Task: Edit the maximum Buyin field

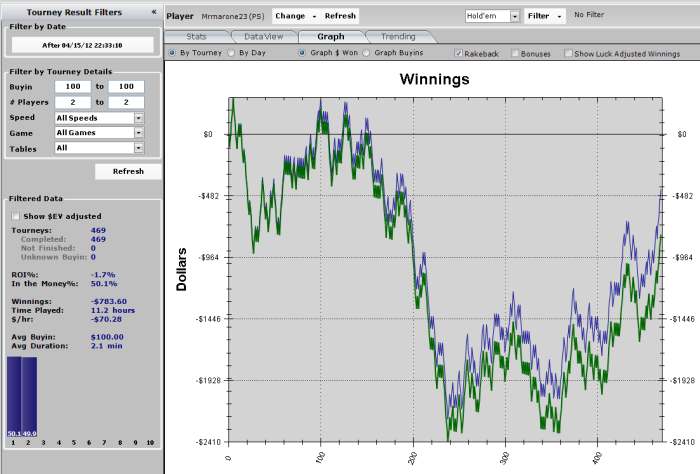Action: coord(126,87)
